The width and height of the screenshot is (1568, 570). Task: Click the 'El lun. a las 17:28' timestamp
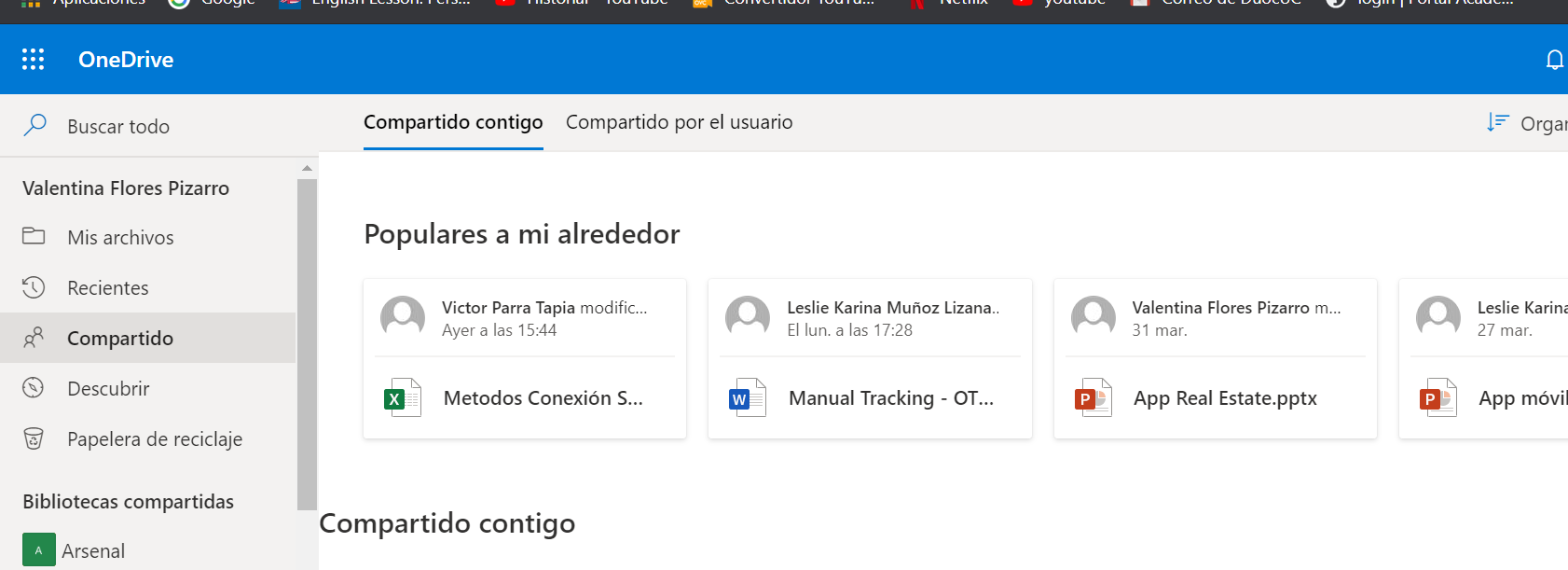click(850, 330)
